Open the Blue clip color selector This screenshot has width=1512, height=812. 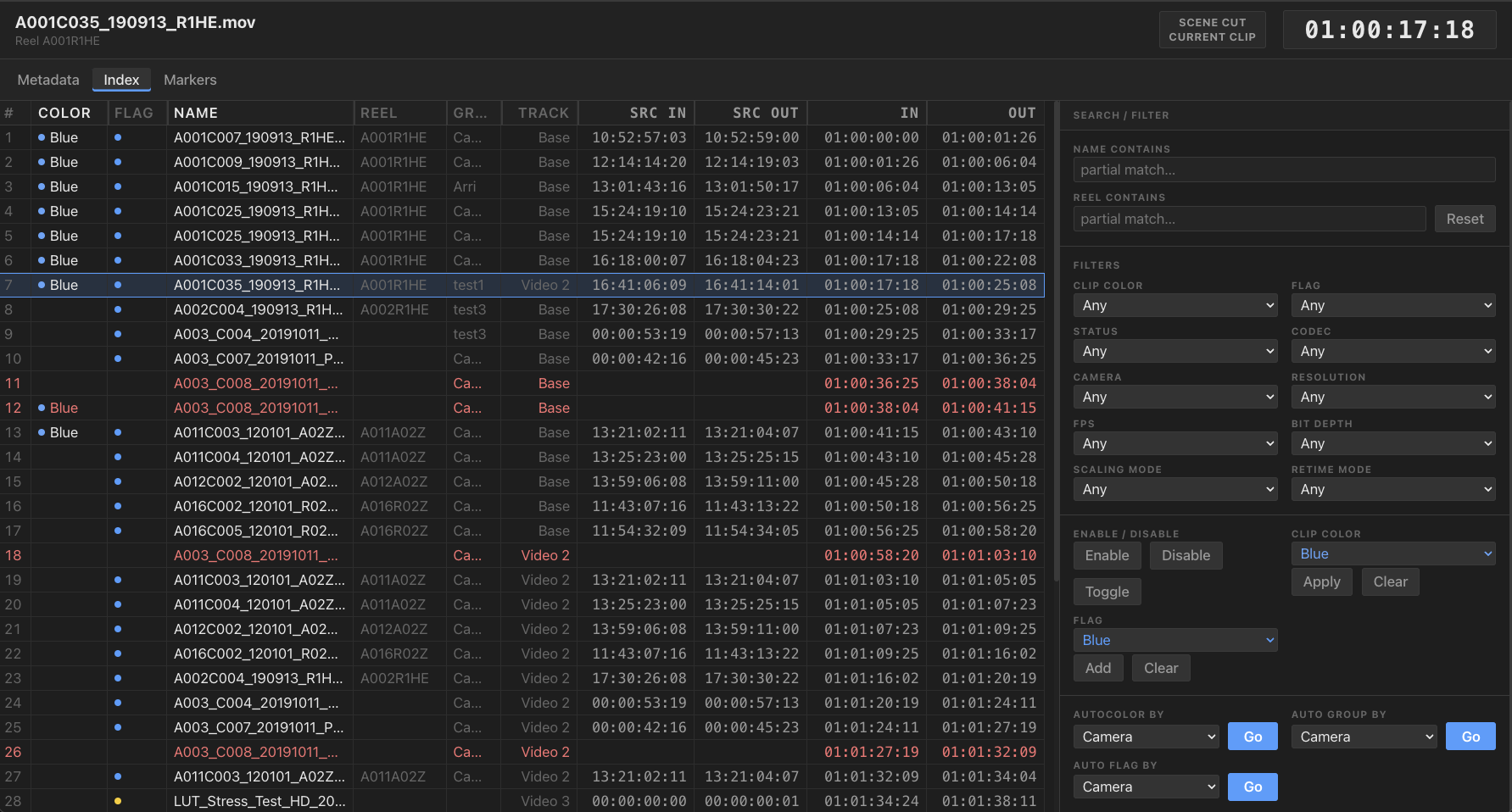(1393, 553)
